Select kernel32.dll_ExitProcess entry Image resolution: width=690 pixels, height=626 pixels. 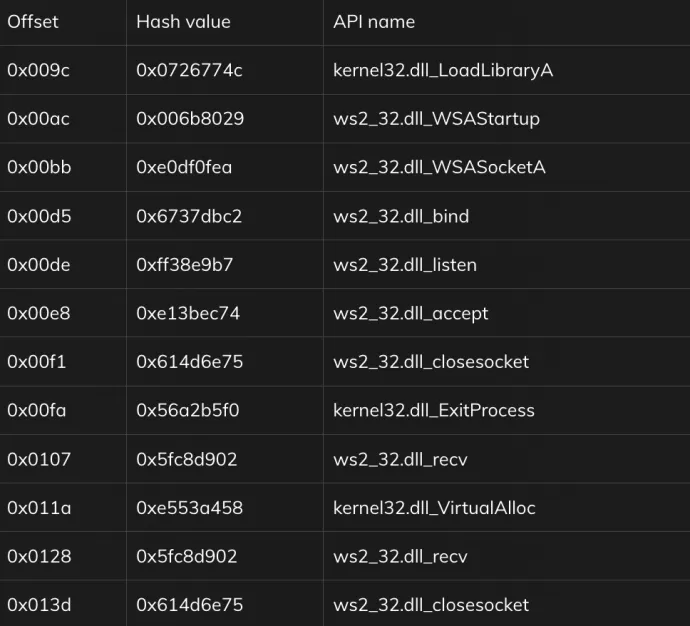(x=434, y=410)
